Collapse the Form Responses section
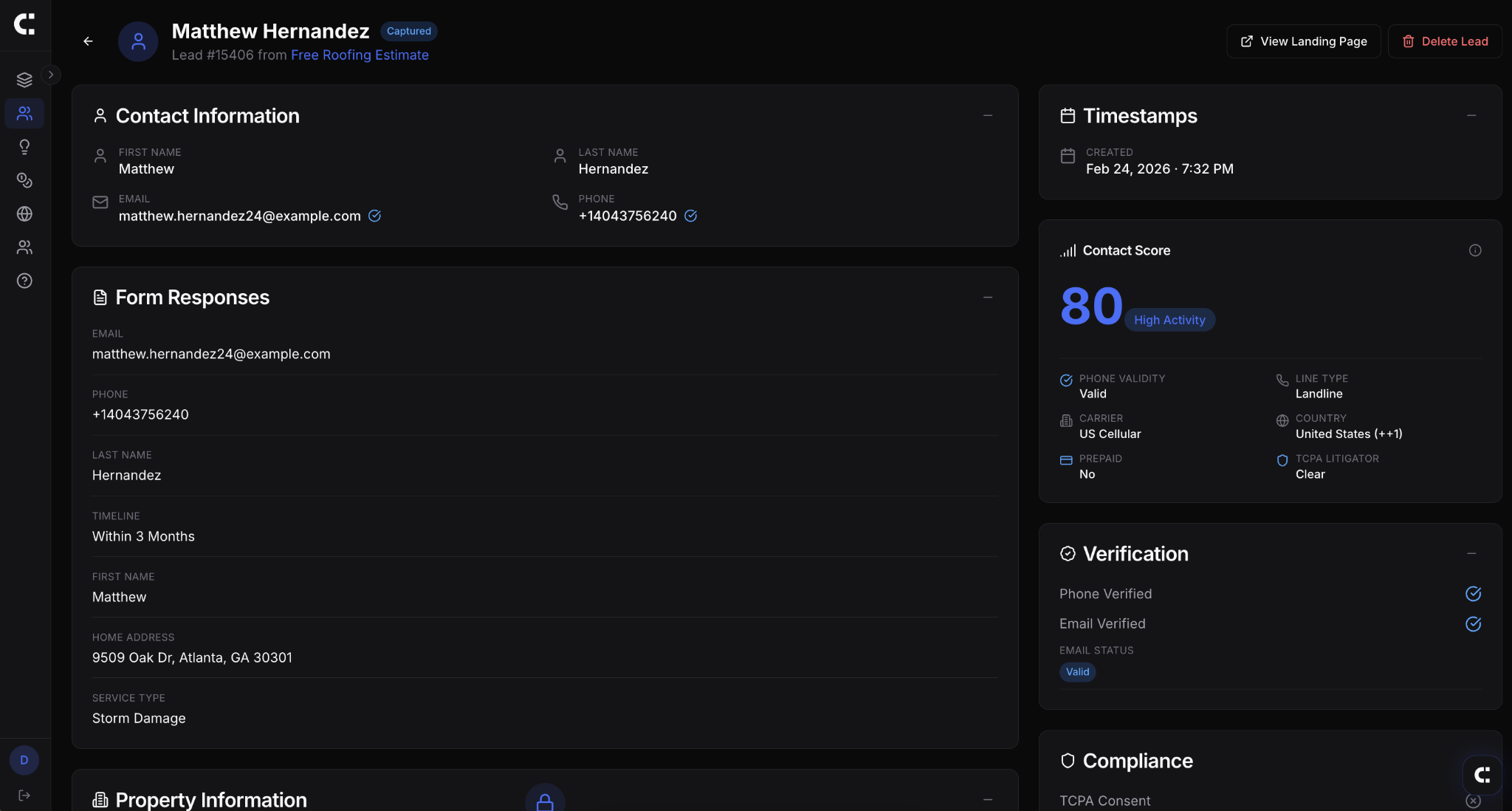 [988, 297]
